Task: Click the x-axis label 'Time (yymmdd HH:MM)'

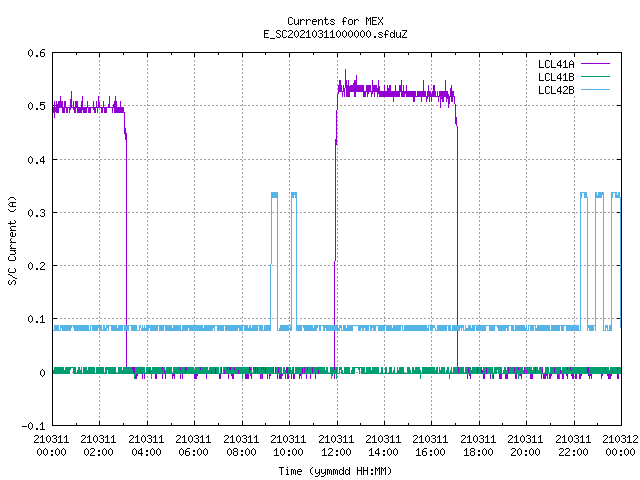Action: pyautogui.click(x=335, y=471)
